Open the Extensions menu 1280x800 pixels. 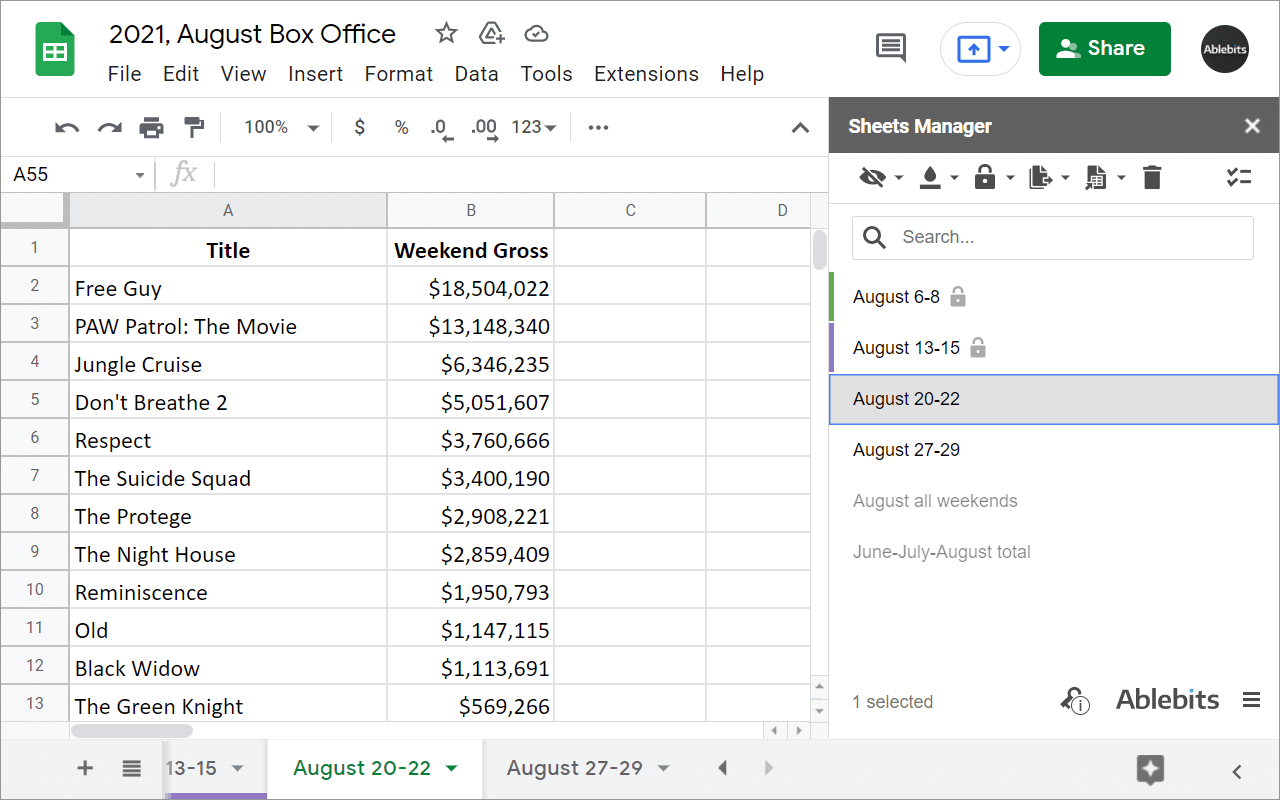pyautogui.click(x=646, y=74)
